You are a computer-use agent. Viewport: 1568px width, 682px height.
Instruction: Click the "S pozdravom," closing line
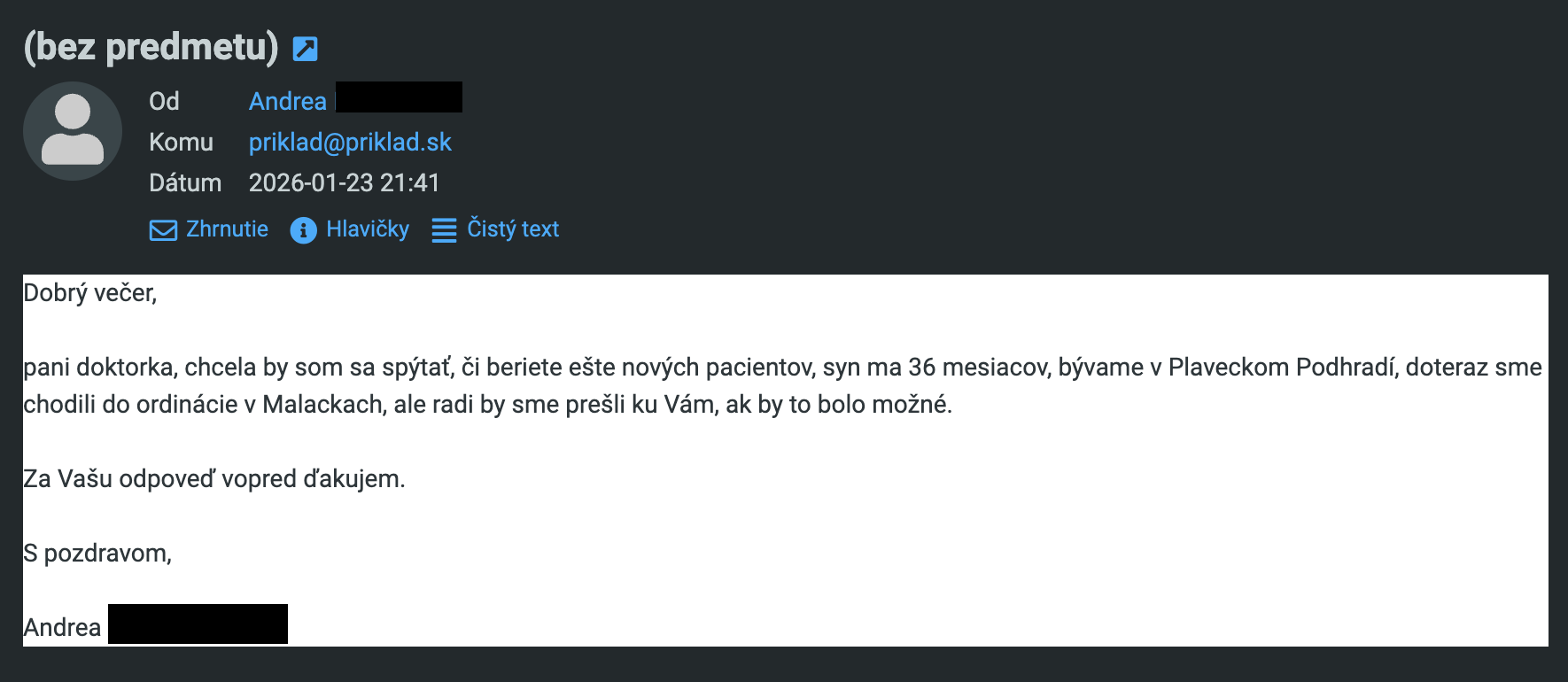(x=97, y=554)
